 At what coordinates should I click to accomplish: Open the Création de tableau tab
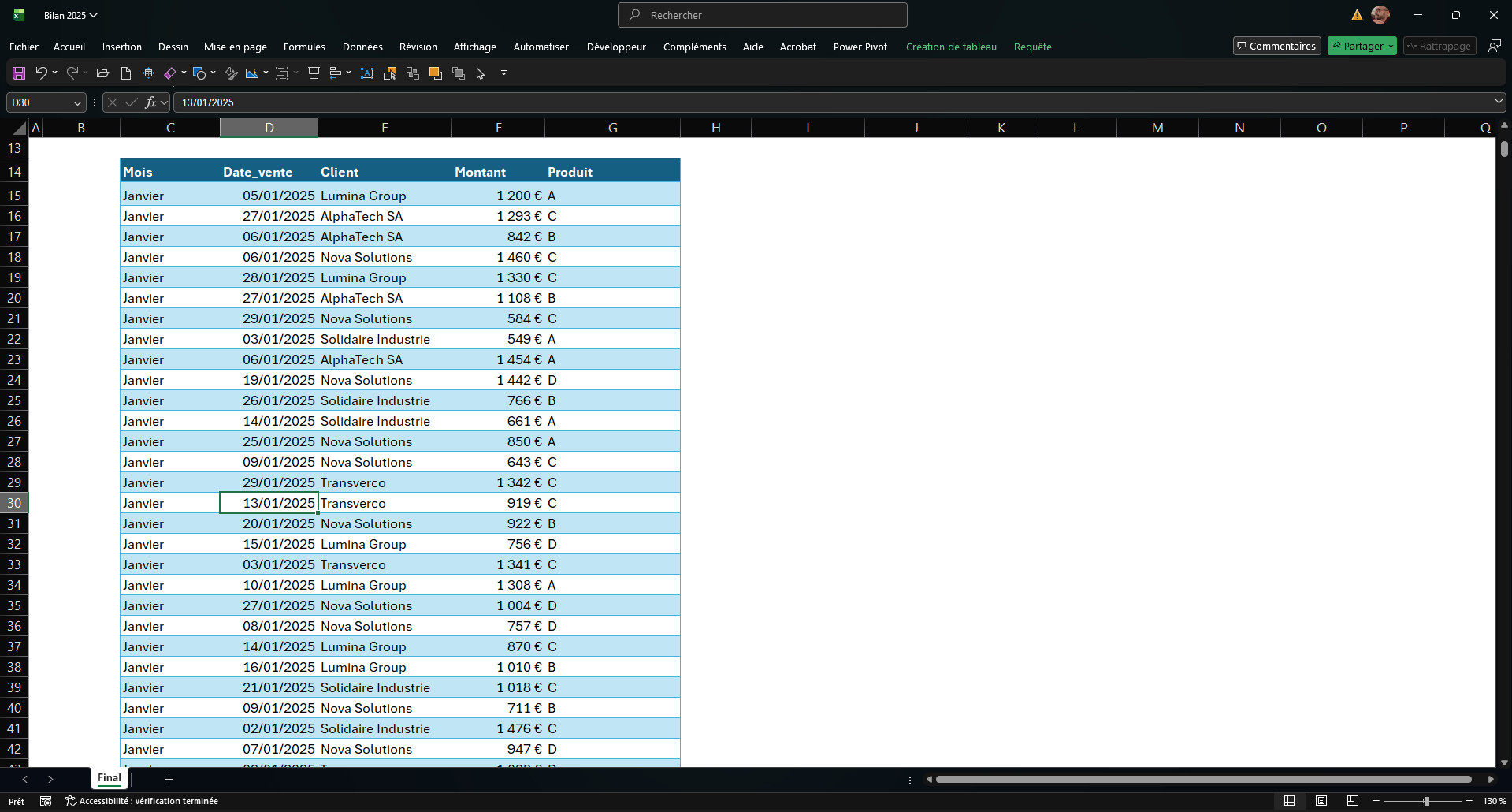click(951, 47)
